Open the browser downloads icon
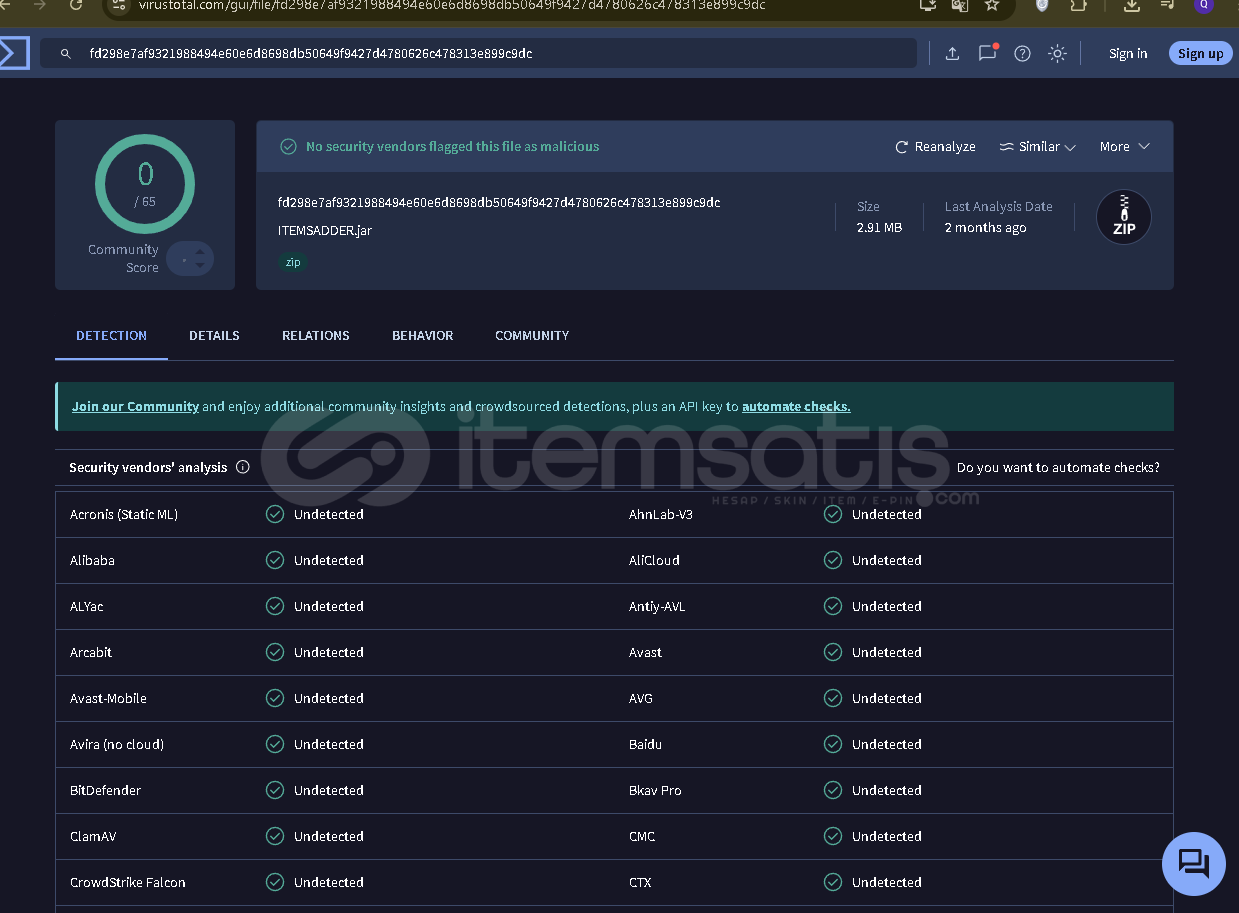 (1132, 5)
